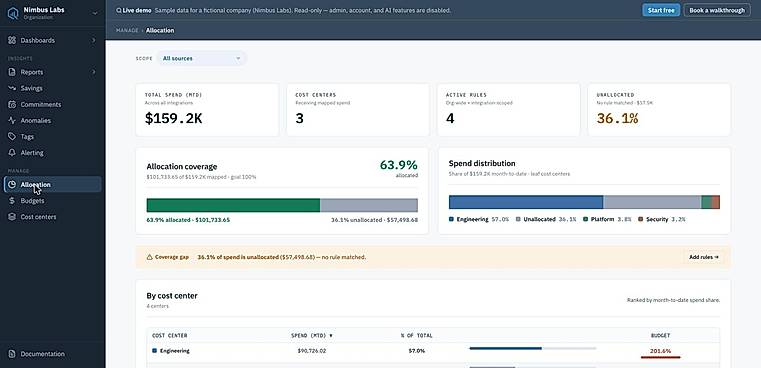Expand the Reports submenu arrow

click(94, 72)
